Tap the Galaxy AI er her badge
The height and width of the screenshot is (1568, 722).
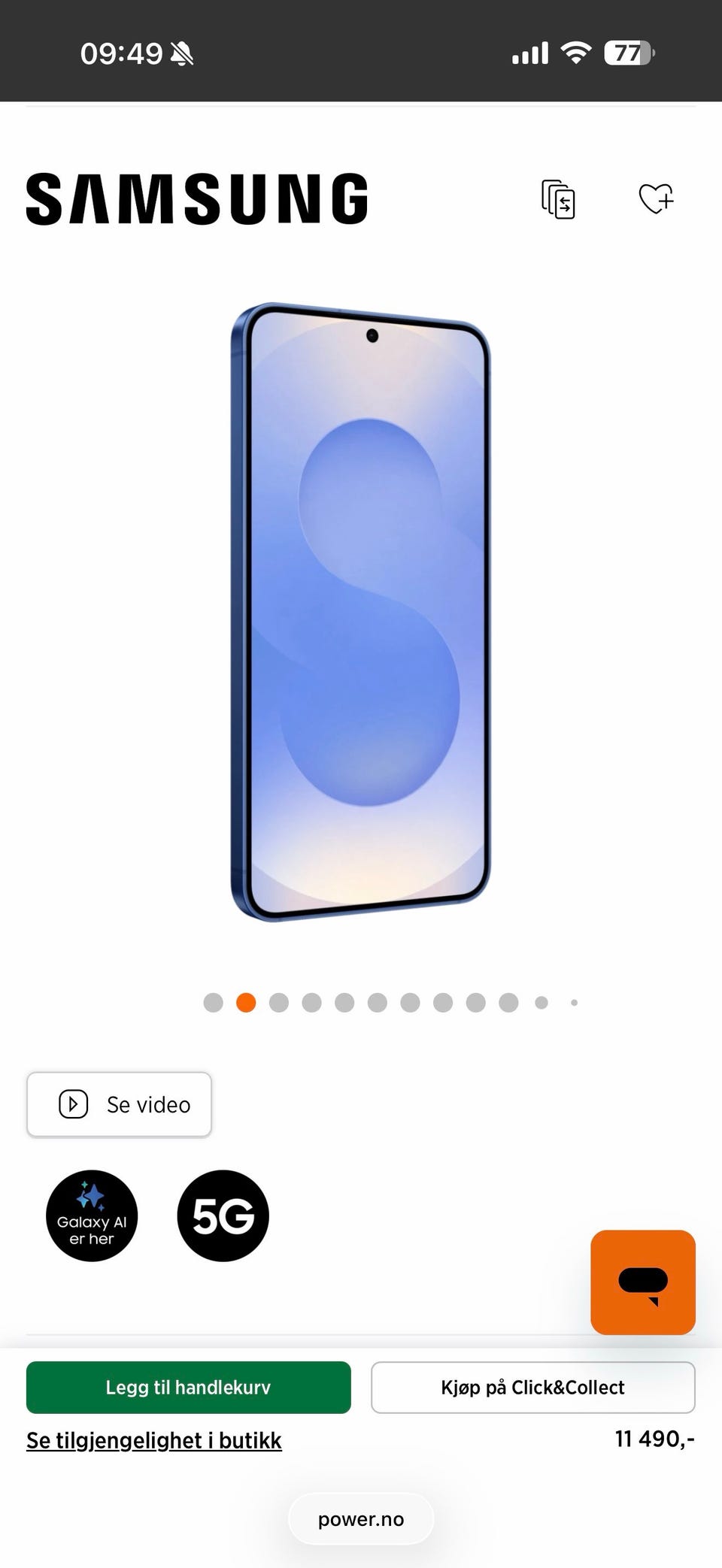pyautogui.click(x=92, y=1215)
